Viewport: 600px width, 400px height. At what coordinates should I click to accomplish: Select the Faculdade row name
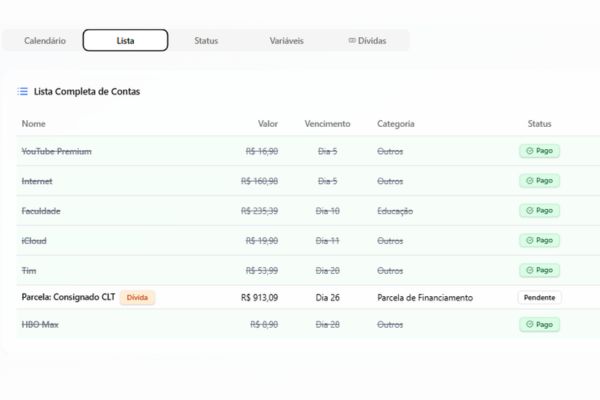(x=41, y=211)
